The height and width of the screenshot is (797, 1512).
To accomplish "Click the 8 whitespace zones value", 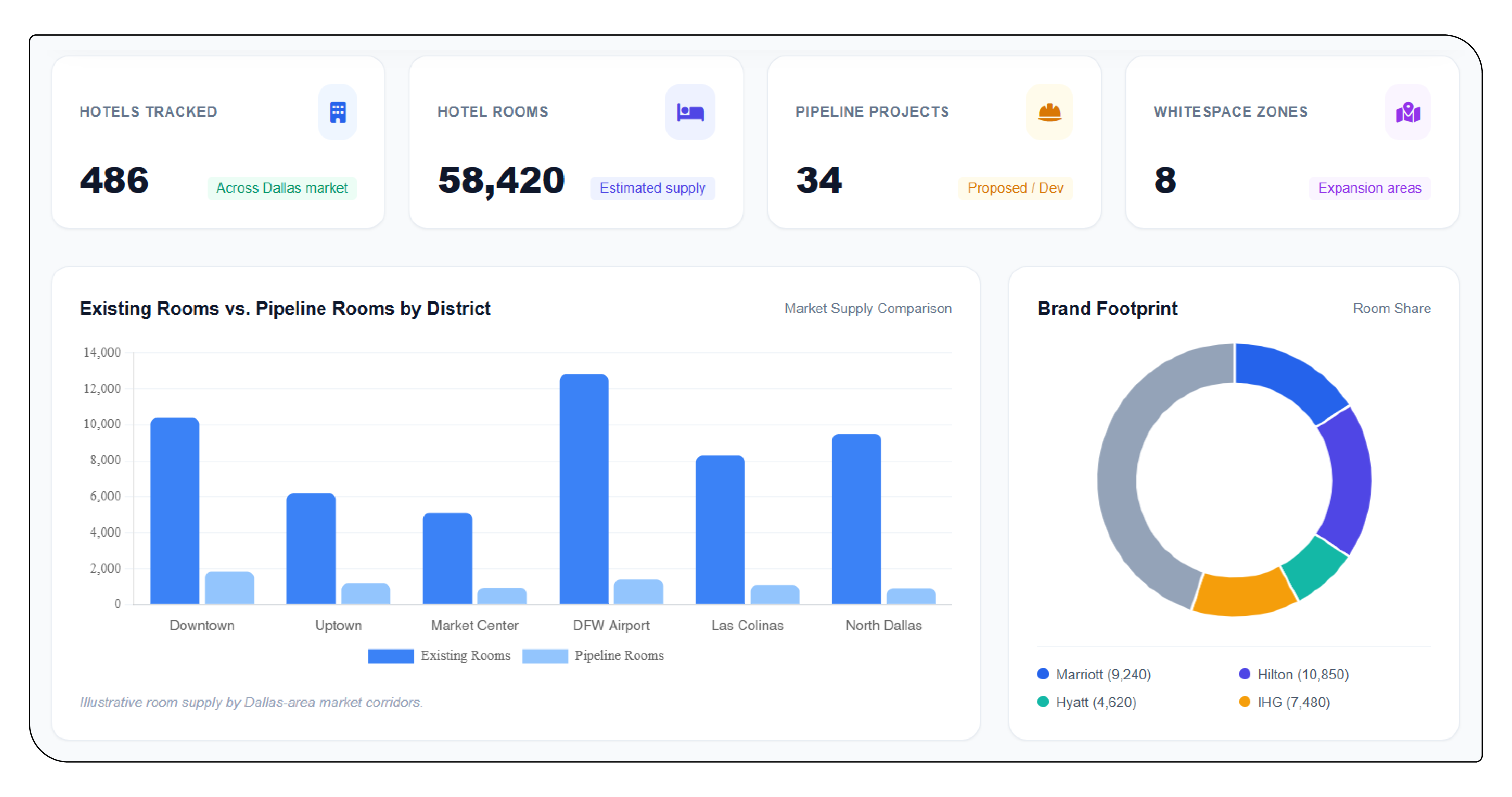I will 1165,179.
